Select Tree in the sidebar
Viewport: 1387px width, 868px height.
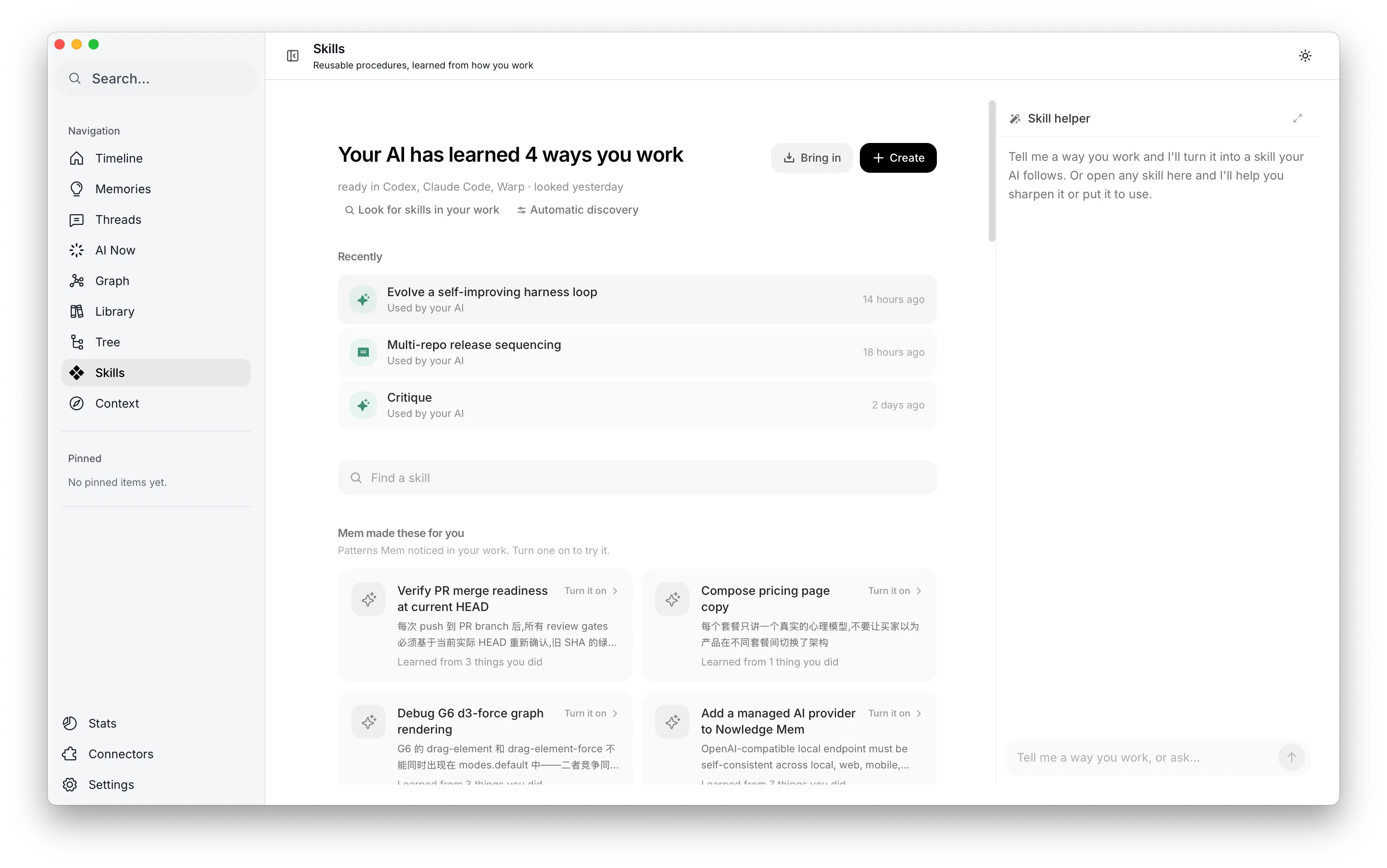click(156, 342)
